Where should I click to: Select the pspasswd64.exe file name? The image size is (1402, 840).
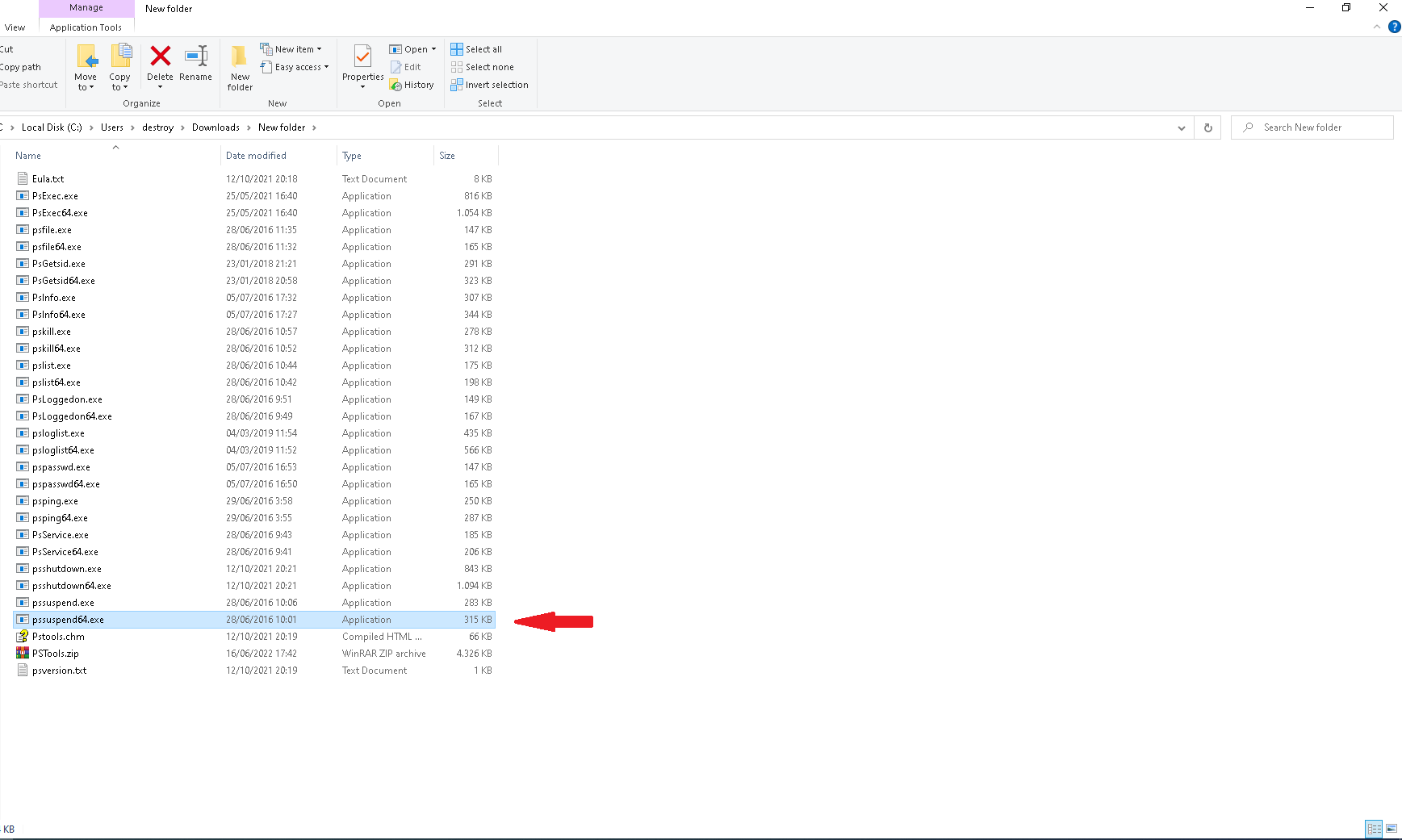[x=66, y=484]
